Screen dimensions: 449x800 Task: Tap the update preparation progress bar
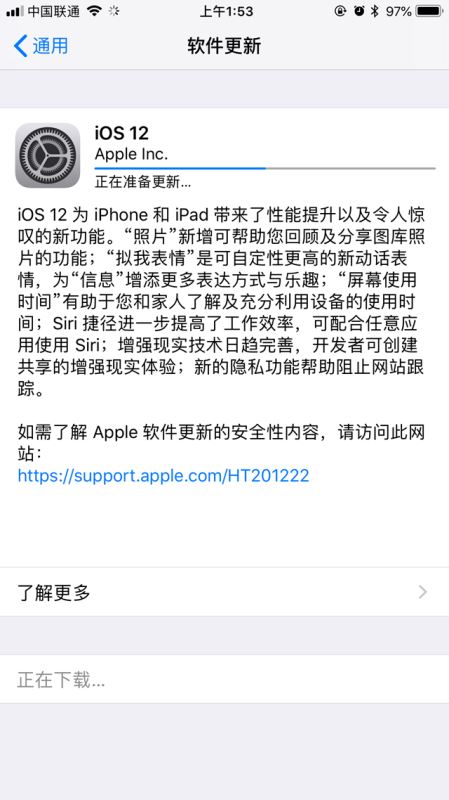click(265, 168)
